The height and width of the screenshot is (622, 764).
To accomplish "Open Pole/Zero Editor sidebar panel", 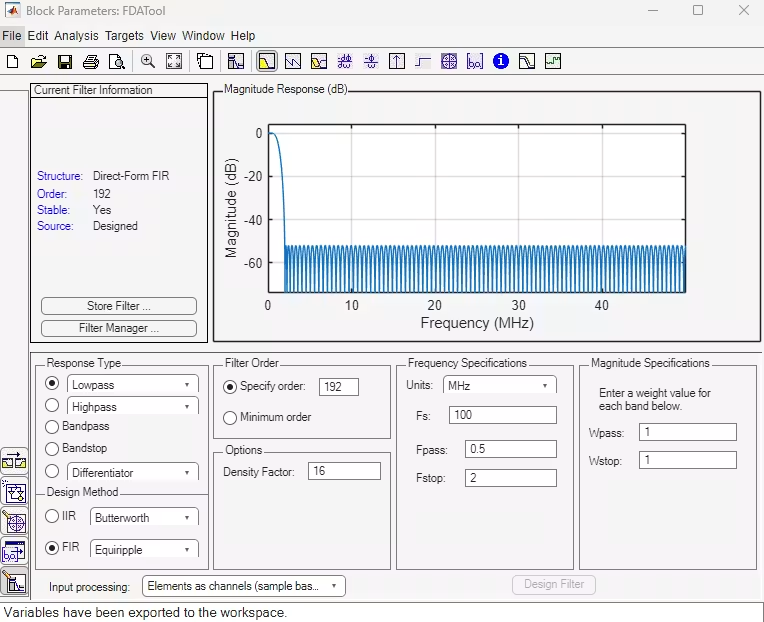I will [14, 522].
